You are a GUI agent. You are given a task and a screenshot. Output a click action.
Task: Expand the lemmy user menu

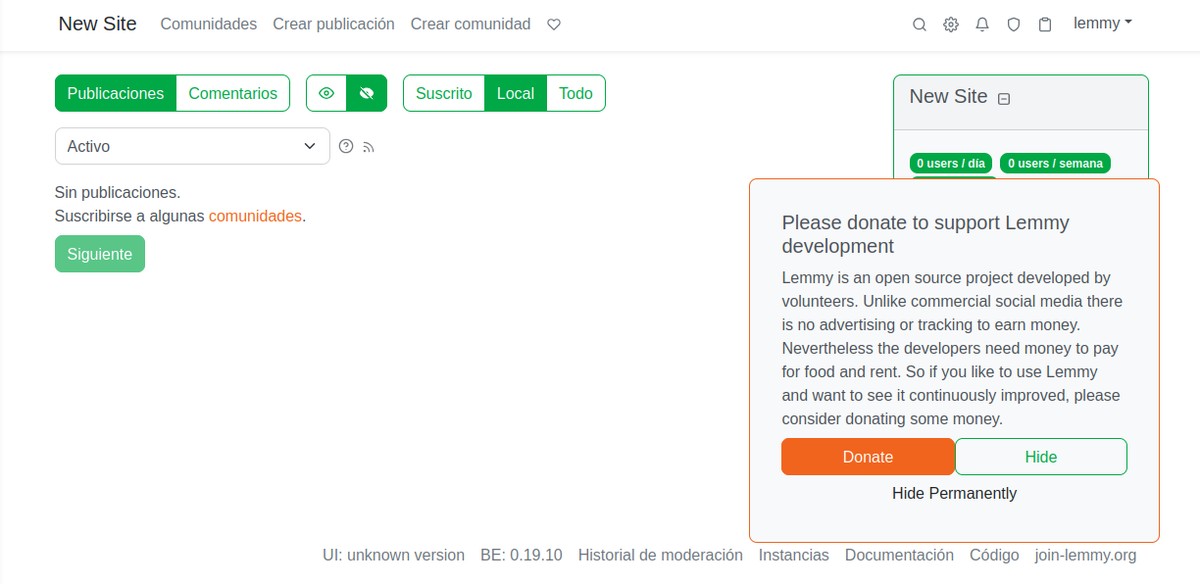click(x=1102, y=24)
